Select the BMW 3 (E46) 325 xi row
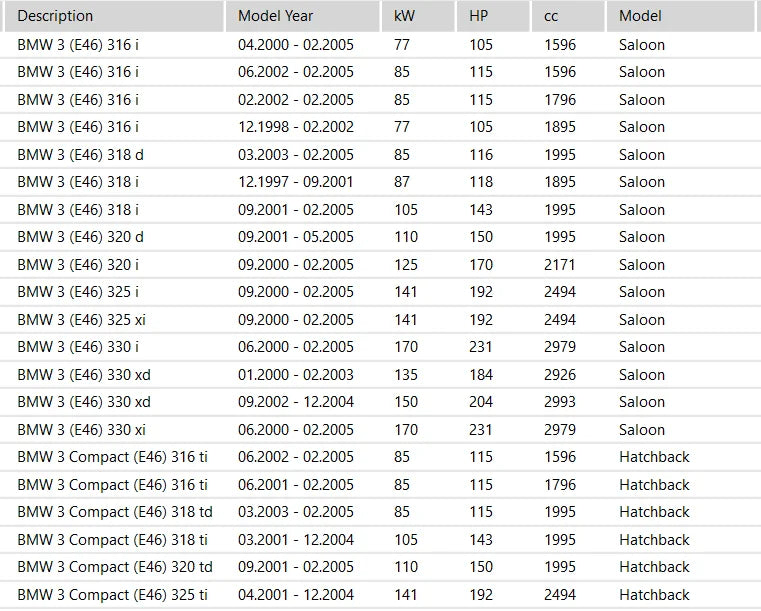Viewport: 761px width, 611px height. [x=83, y=320]
